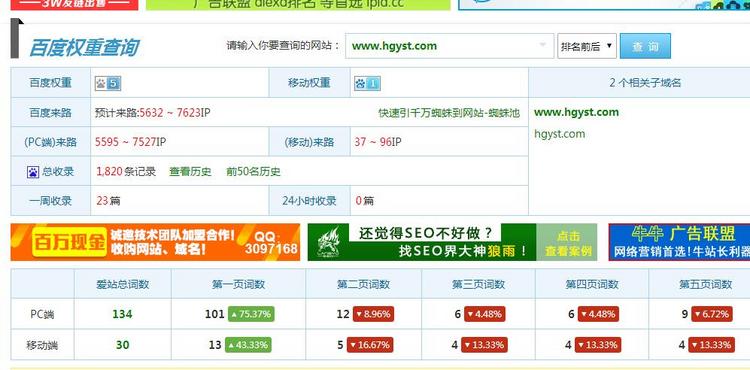
Task: Click the 移动端 first page count 13
Action: (x=215, y=345)
